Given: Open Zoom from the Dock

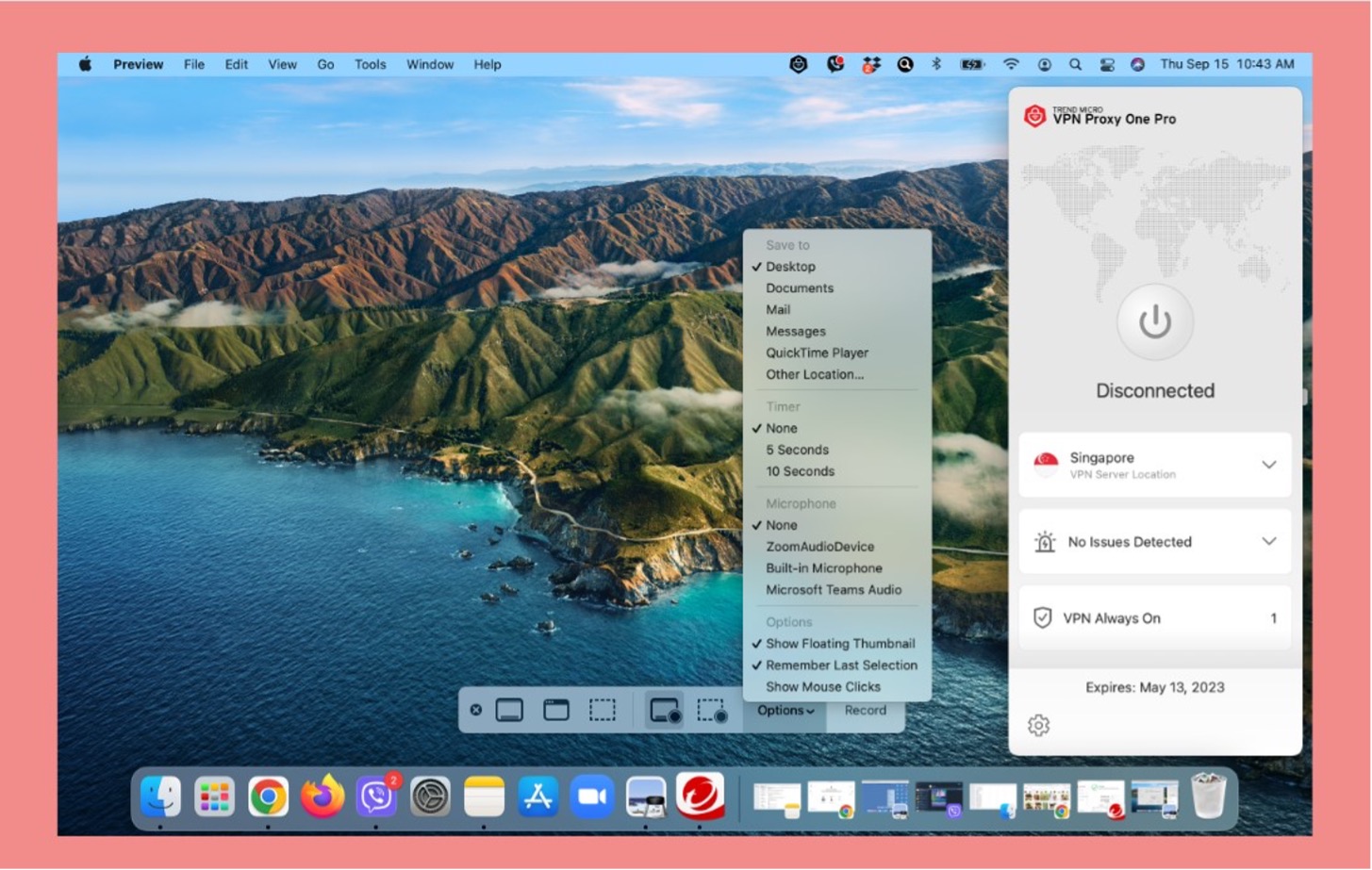Looking at the screenshot, I should 592,797.
